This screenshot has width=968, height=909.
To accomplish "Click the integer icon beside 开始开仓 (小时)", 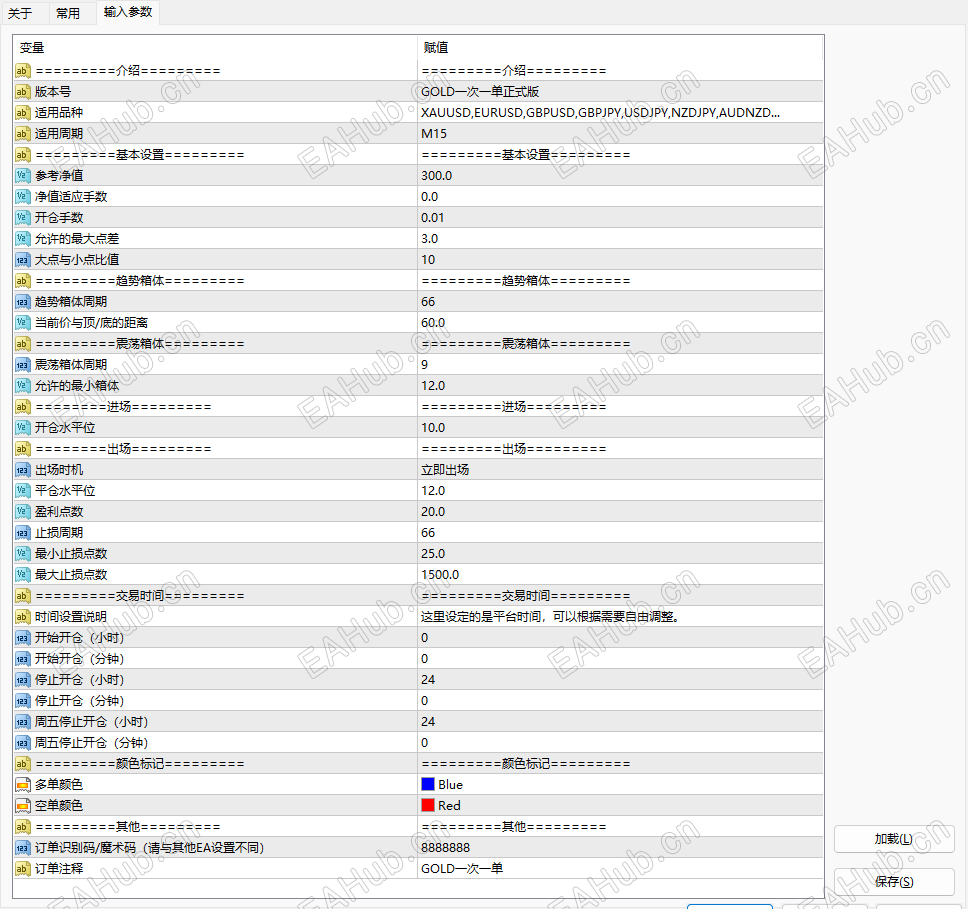I will (22, 638).
